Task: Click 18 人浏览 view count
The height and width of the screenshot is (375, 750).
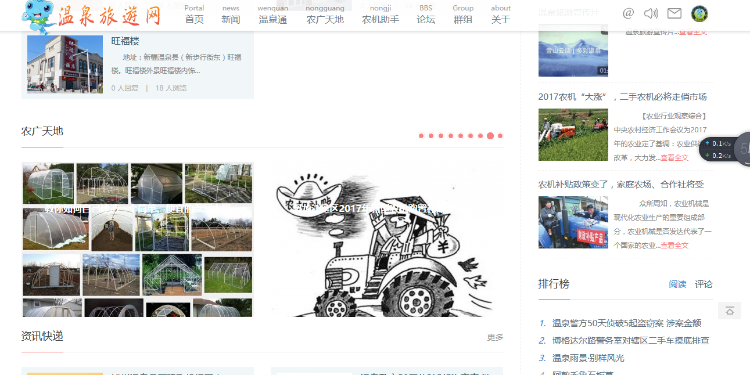Action: pyautogui.click(x=171, y=88)
